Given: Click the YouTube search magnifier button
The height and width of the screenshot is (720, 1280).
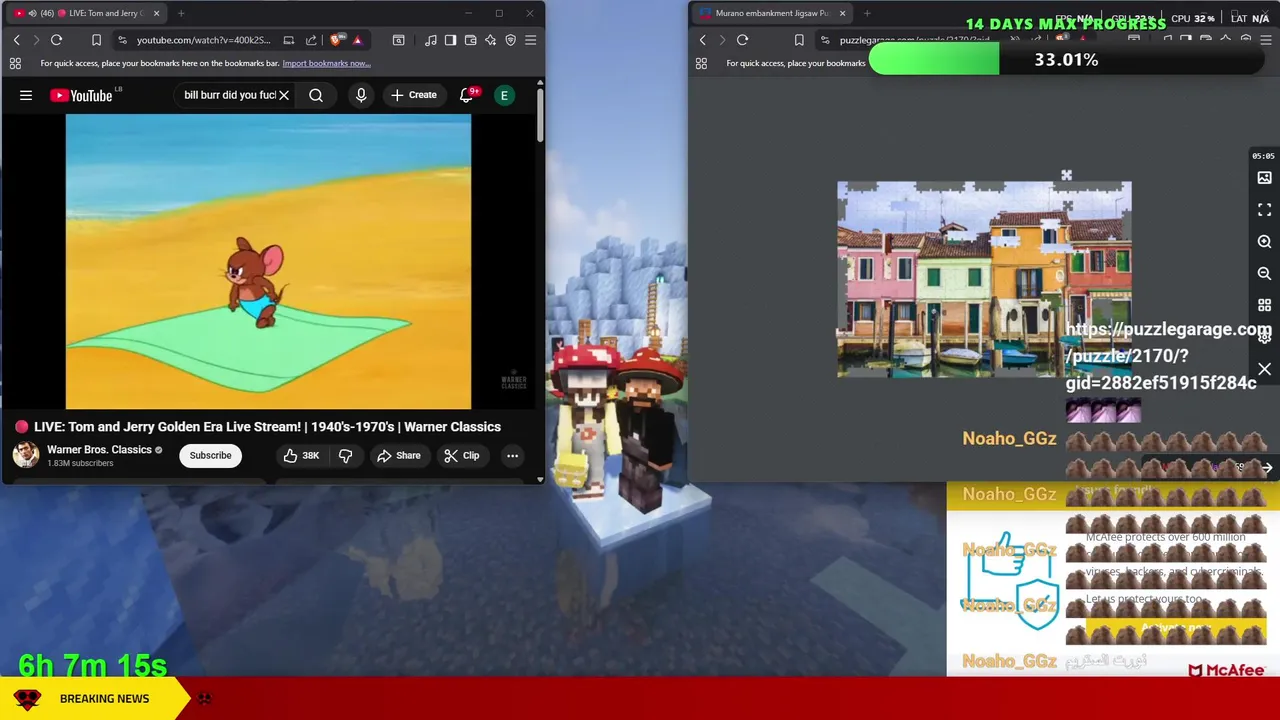Looking at the screenshot, I should pos(316,95).
